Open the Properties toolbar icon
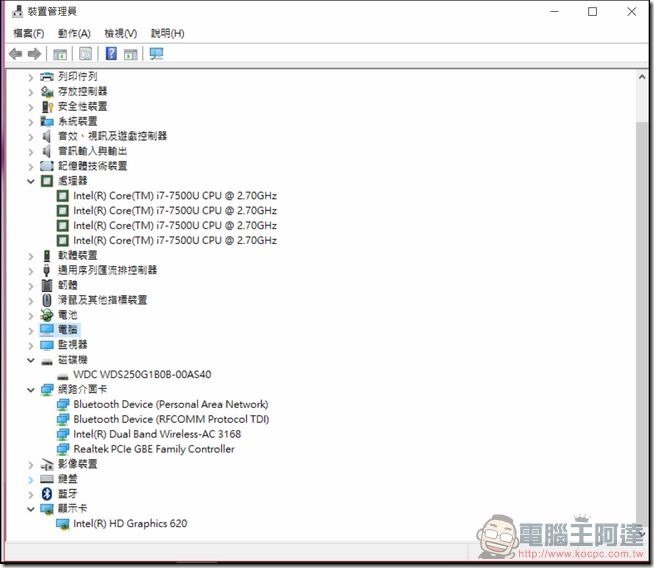Screen dimensions: 654x568 pos(86,54)
